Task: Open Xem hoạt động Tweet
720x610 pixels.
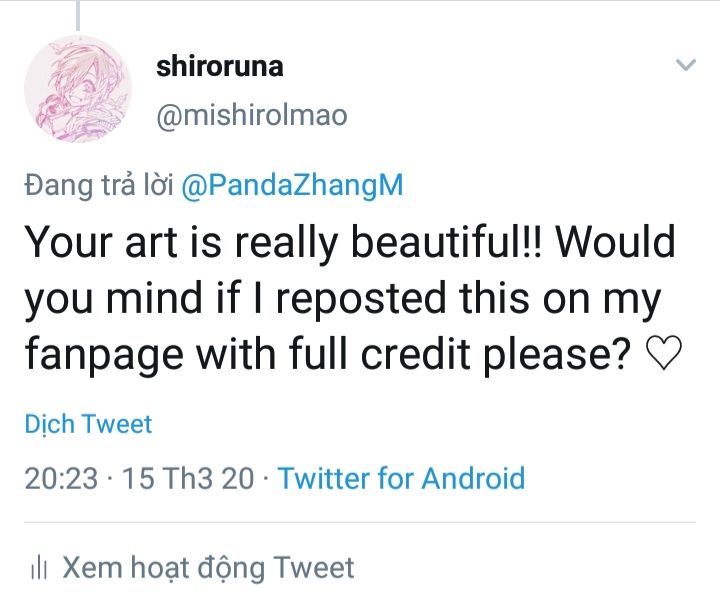Action: coord(208,569)
